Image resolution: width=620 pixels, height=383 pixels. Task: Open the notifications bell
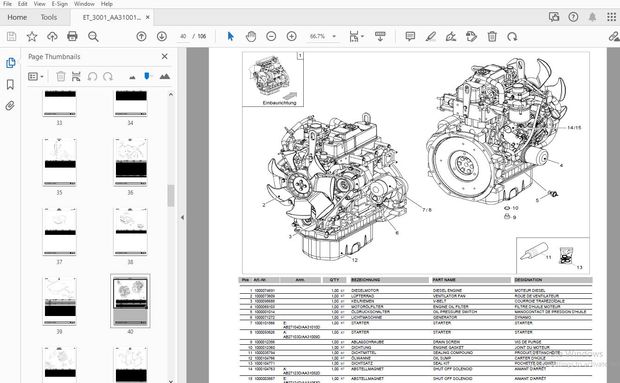pos(592,17)
